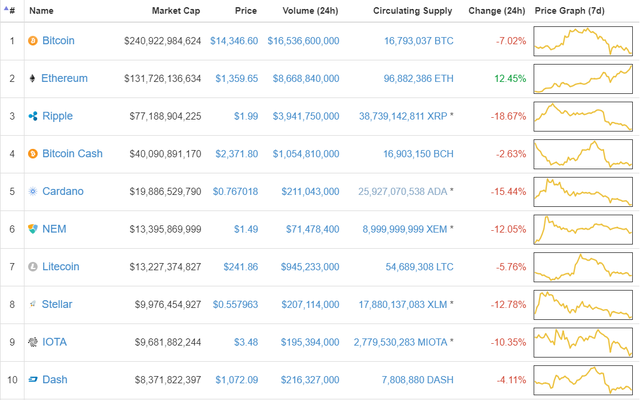Click the Bitcoin Cash logo icon
The height and width of the screenshot is (400, 640).
(x=33, y=154)
